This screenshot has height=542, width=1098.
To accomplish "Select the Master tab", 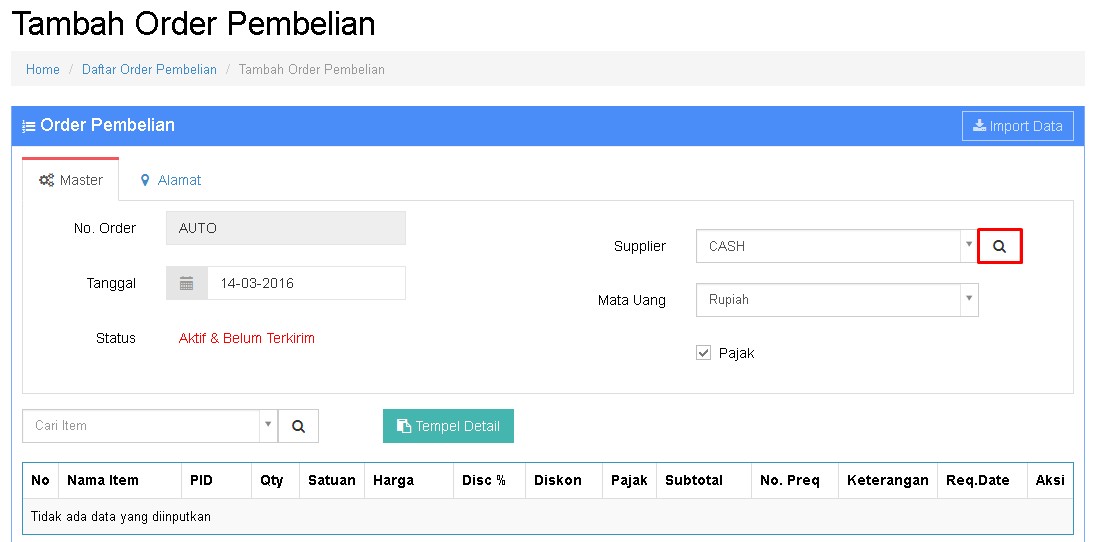I will tap(71, 180).
